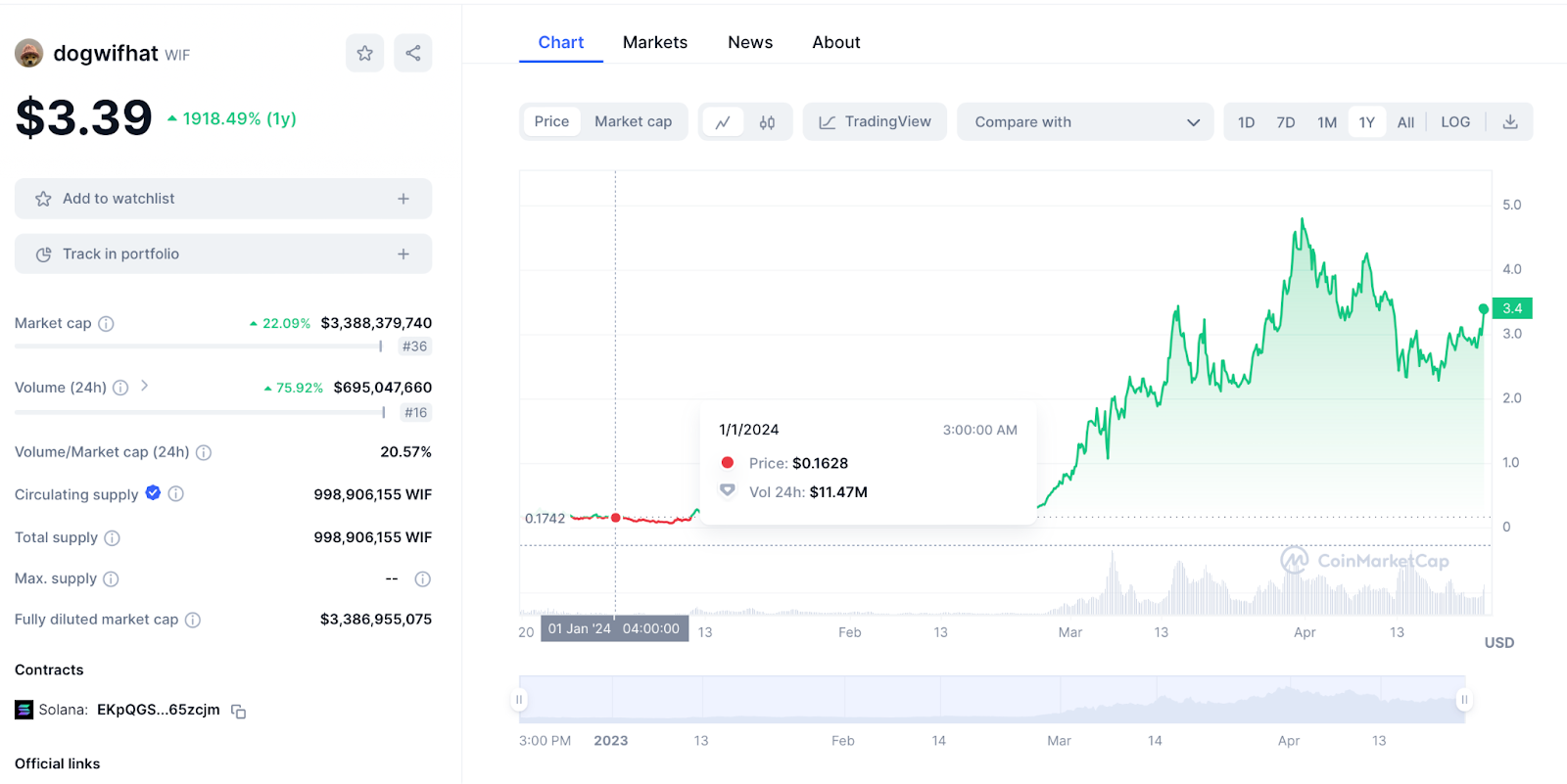Click the 01 Jan '24 04:00:00 date label
The width and height of the screenshot is (1567, 784).
pyautogui.click(x=614, y=629)
